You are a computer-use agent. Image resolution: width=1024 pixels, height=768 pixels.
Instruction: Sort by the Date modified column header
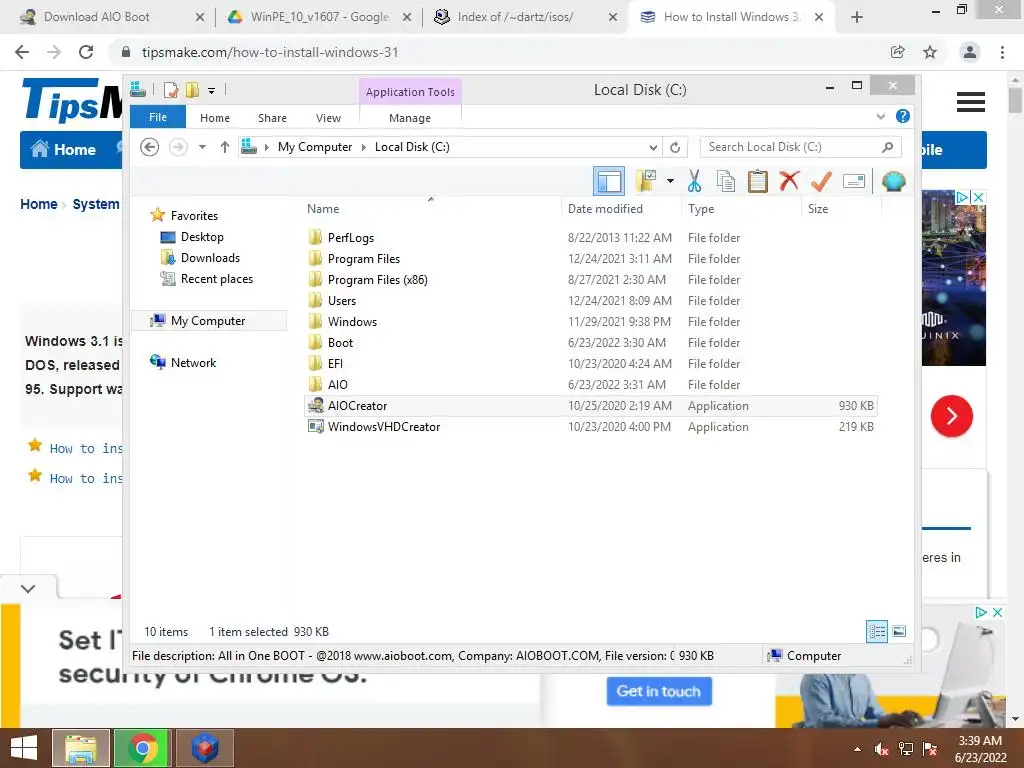click(x=605, y=209)
